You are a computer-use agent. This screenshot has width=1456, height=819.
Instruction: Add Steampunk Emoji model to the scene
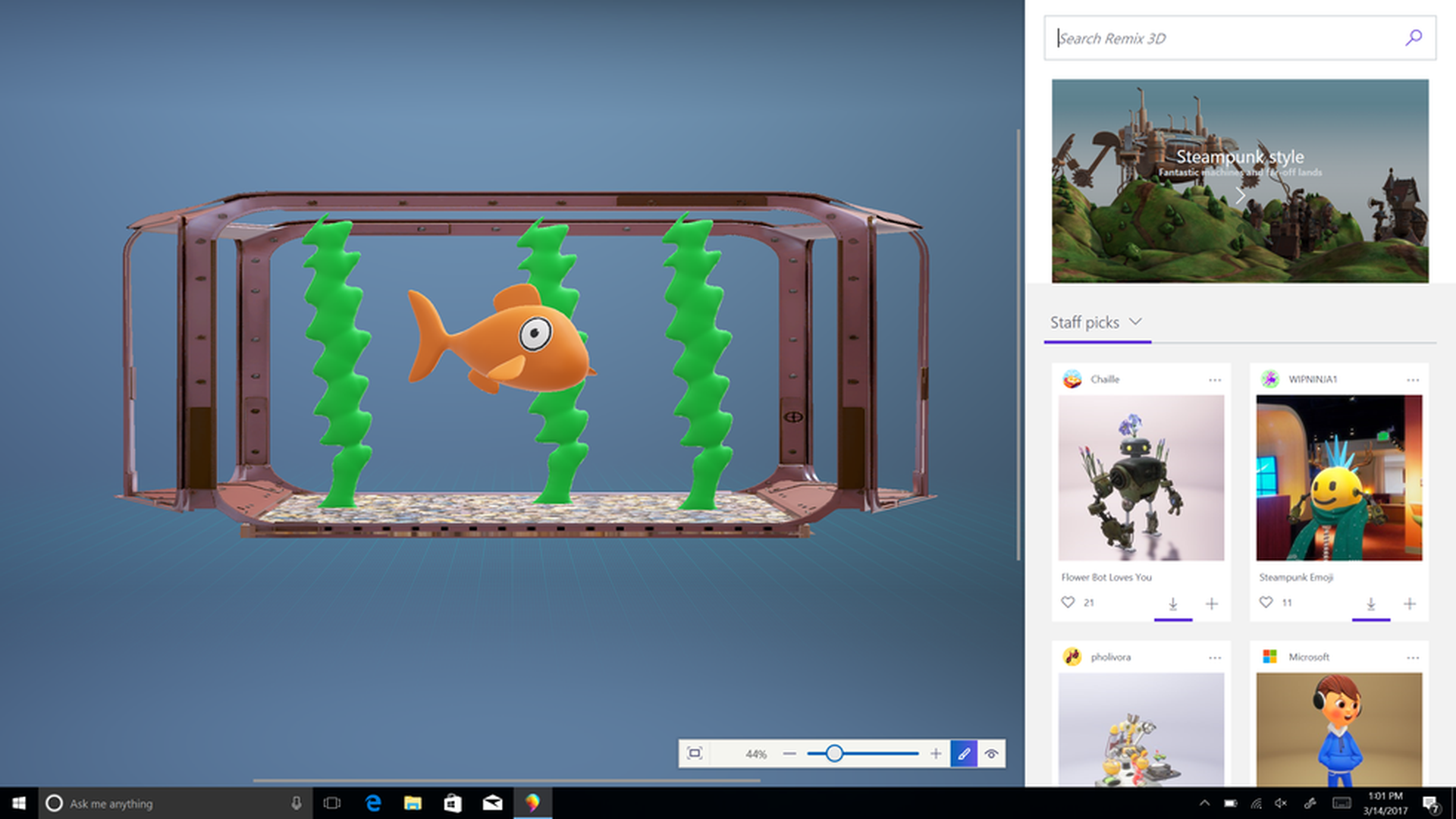pyautogui.click(x=1409, y=604)
